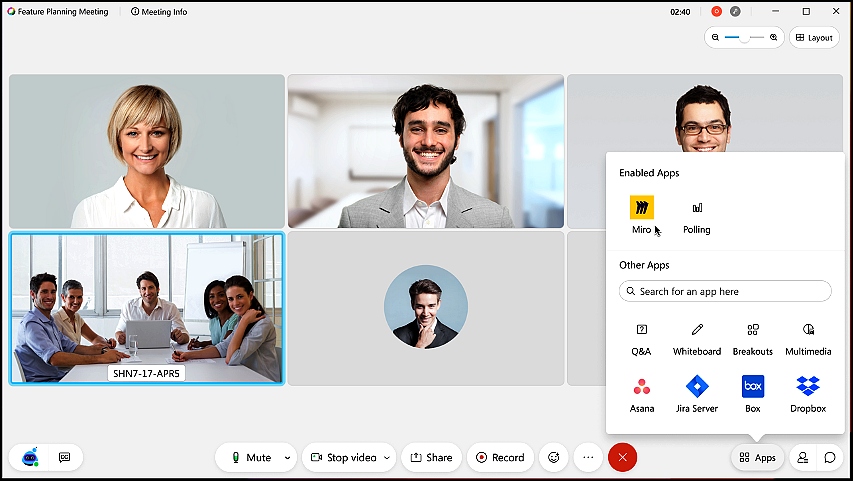Screen dimensions: 853x481
Task: Toggle Stop video camera button
Action: coord(343,458)
